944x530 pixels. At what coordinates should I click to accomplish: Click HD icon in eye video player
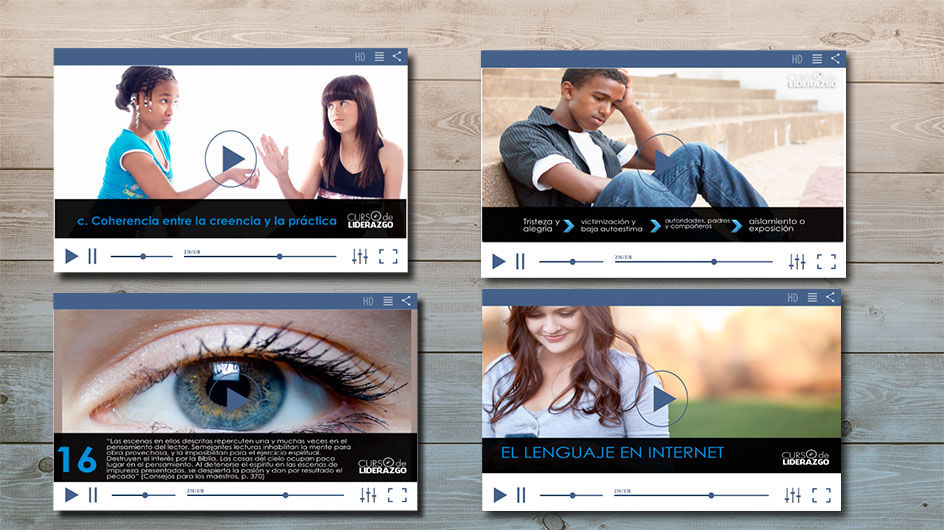click(x=368, y=301)
